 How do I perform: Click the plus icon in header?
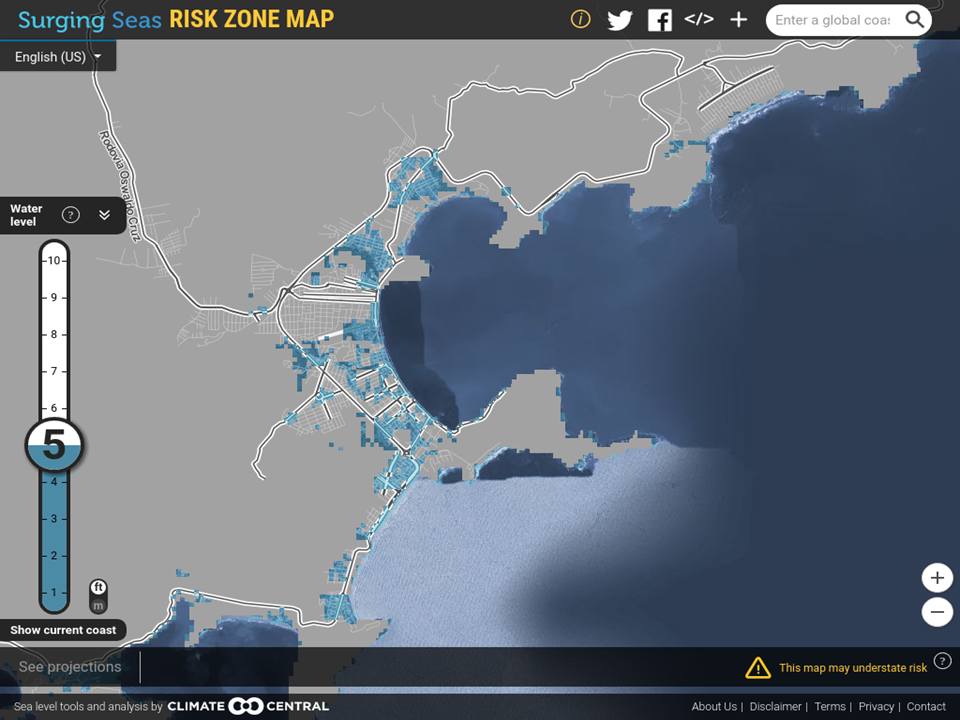pos(738,20)
